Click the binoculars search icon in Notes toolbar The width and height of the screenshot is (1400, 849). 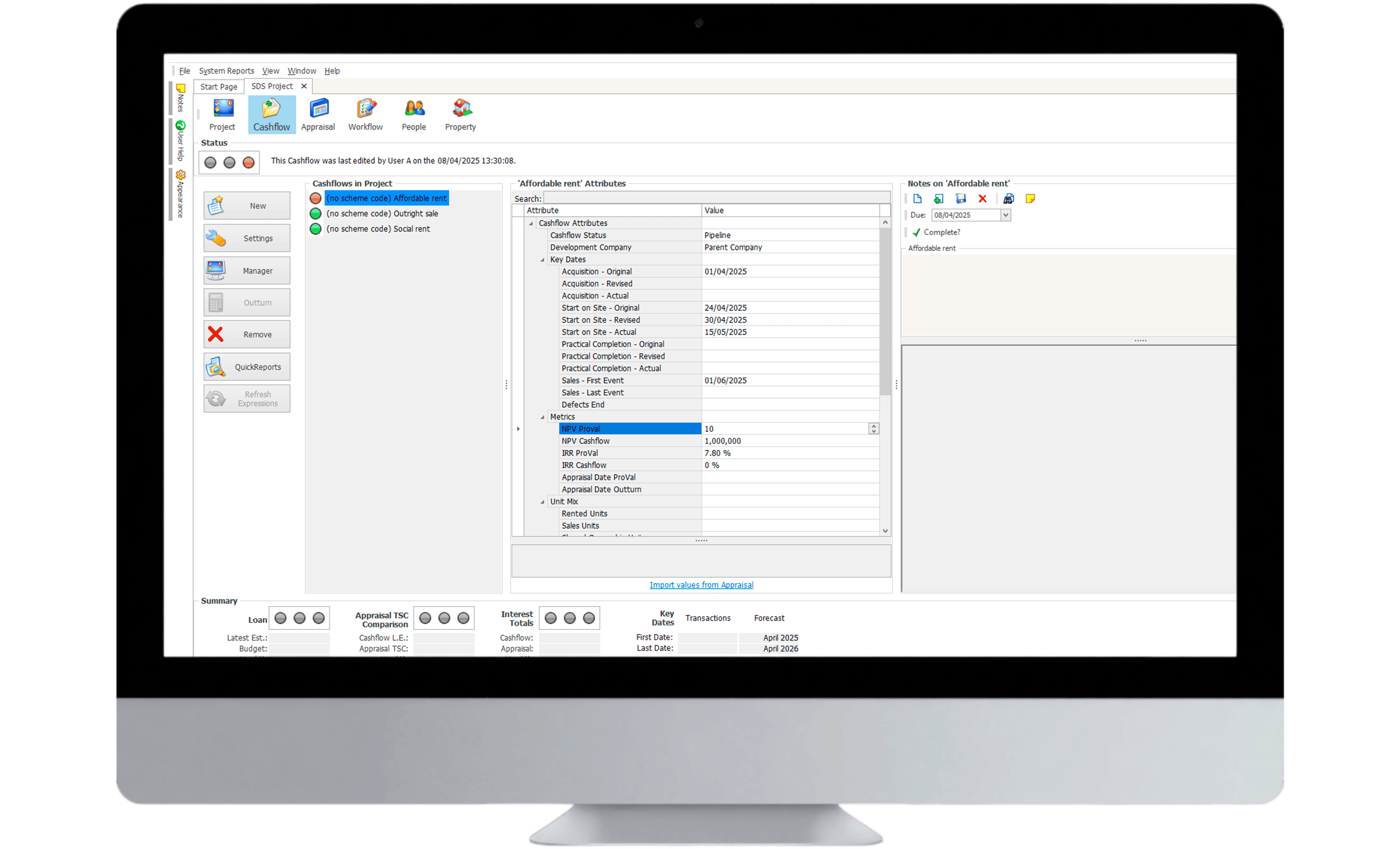[1010, 199]
